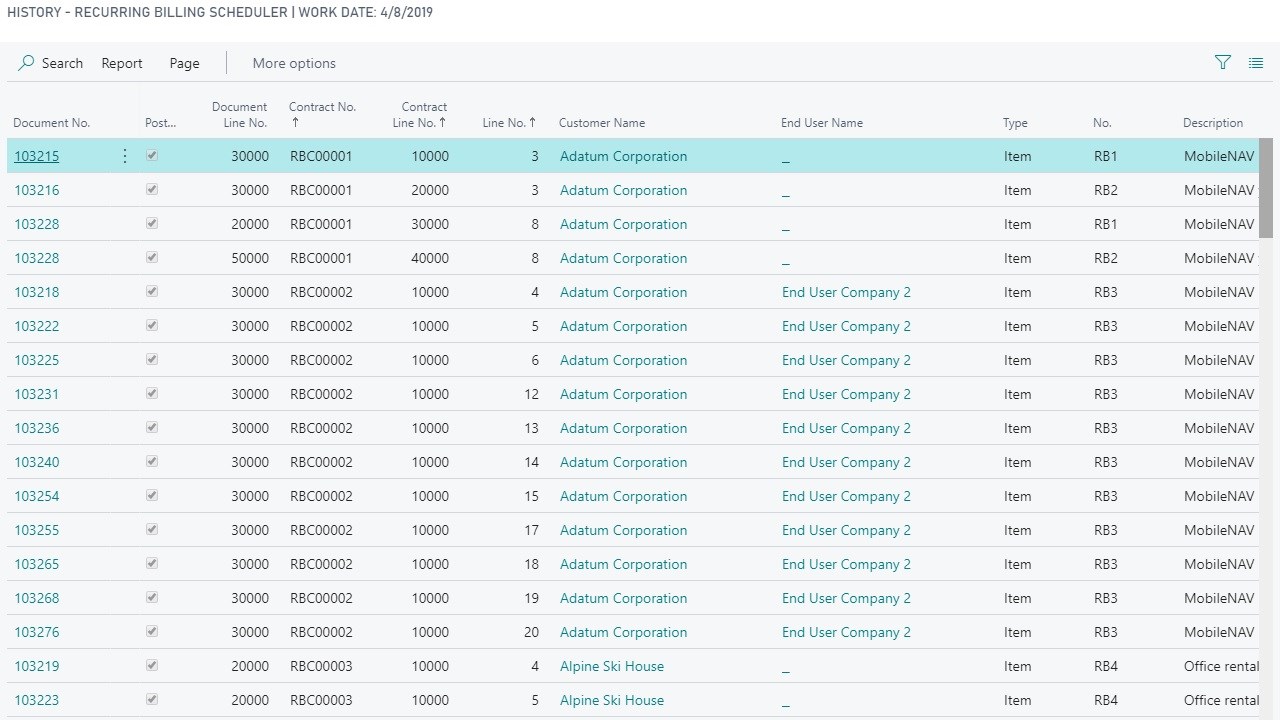Viewport: 1280px width, 720px height.
Task: Open document 103216 link
Action: [x=37, y=190]
